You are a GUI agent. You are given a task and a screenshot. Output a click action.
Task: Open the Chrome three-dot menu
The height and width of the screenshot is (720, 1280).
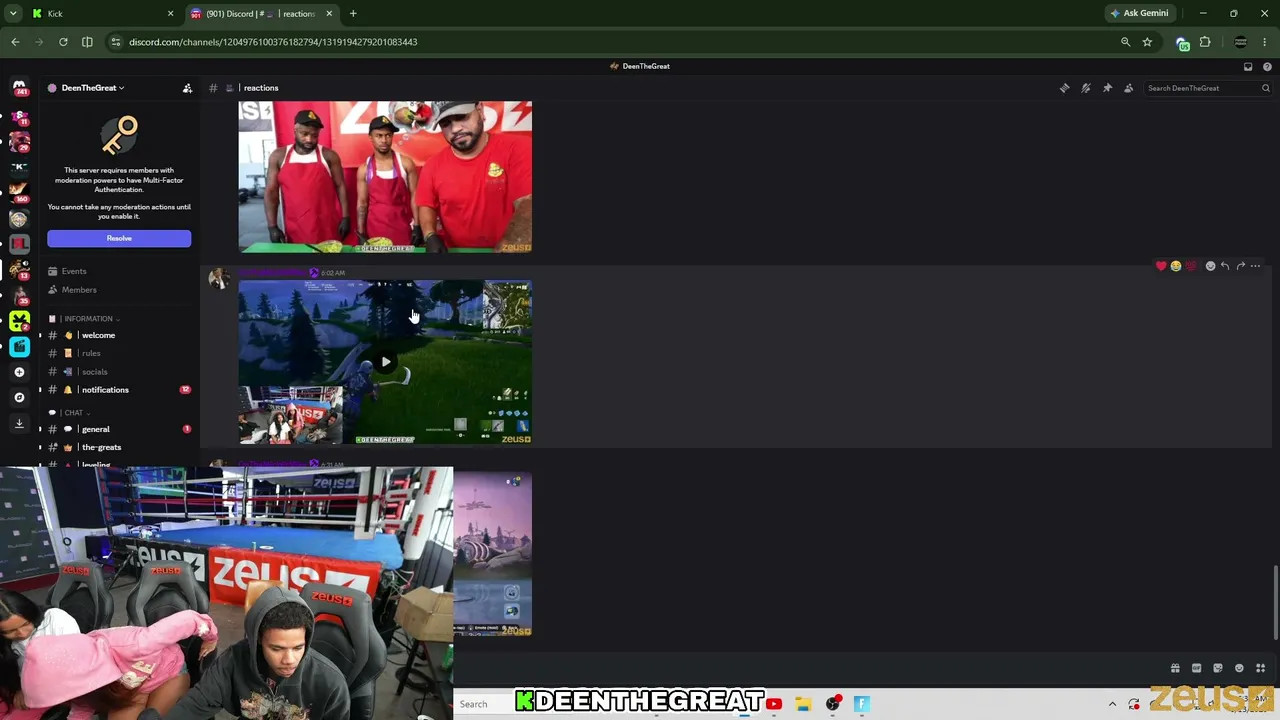pyautogui.click(x=1266, y=42)
